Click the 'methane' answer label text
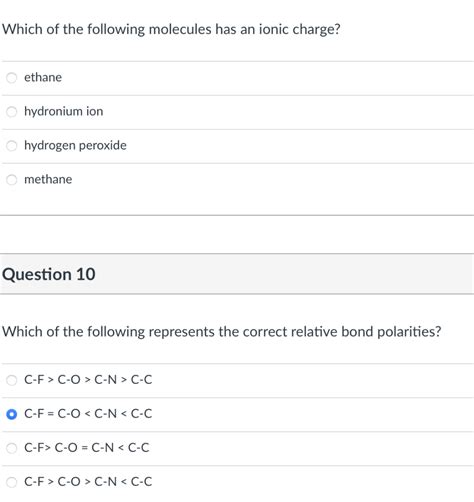The image size is (474, 502). pos(48,179)
